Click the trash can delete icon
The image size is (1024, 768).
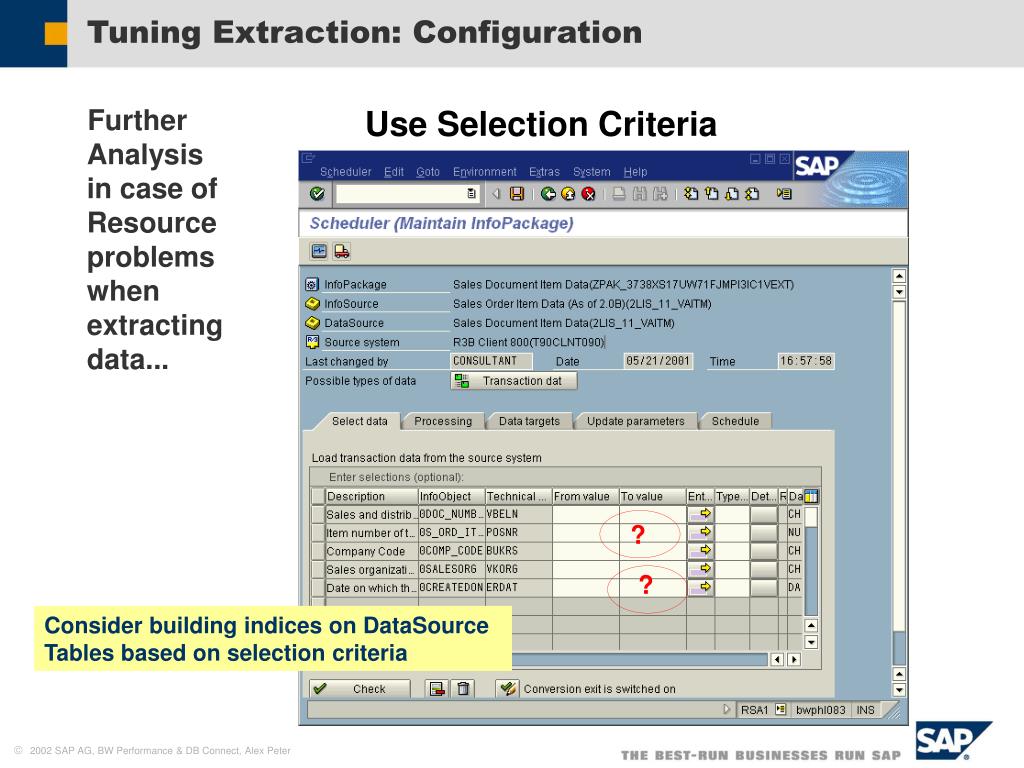463,689
